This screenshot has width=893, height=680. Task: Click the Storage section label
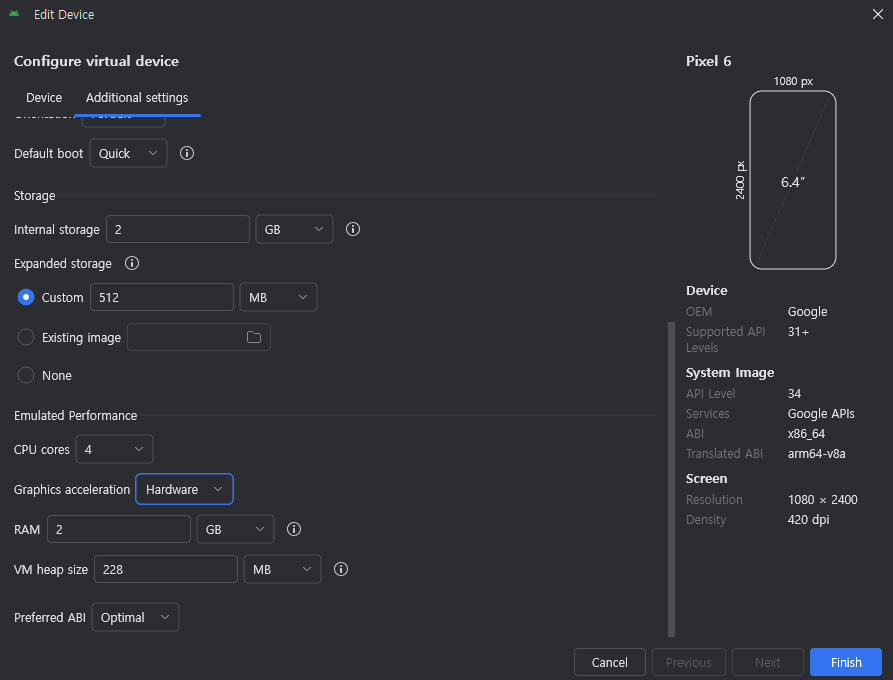click(x=34, y=195)
